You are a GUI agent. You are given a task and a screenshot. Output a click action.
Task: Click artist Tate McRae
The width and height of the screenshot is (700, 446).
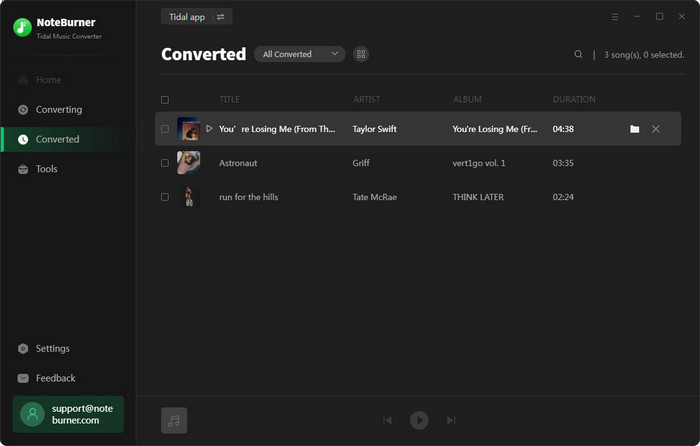click(x=375, y=197)
